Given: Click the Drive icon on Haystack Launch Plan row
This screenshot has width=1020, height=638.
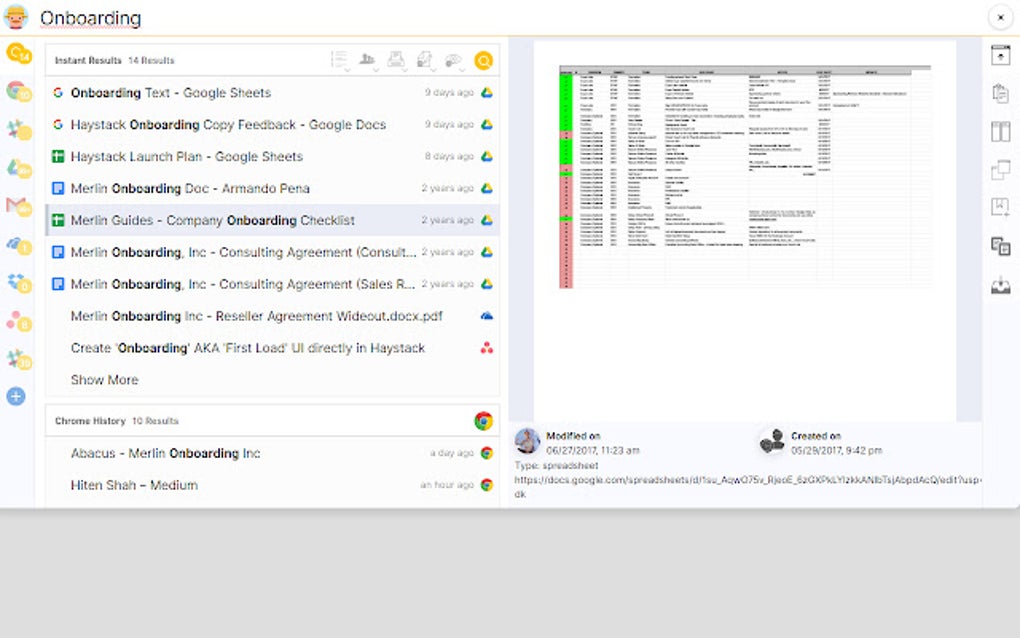Looking at the screenshot, I should (x=487, y=157).
